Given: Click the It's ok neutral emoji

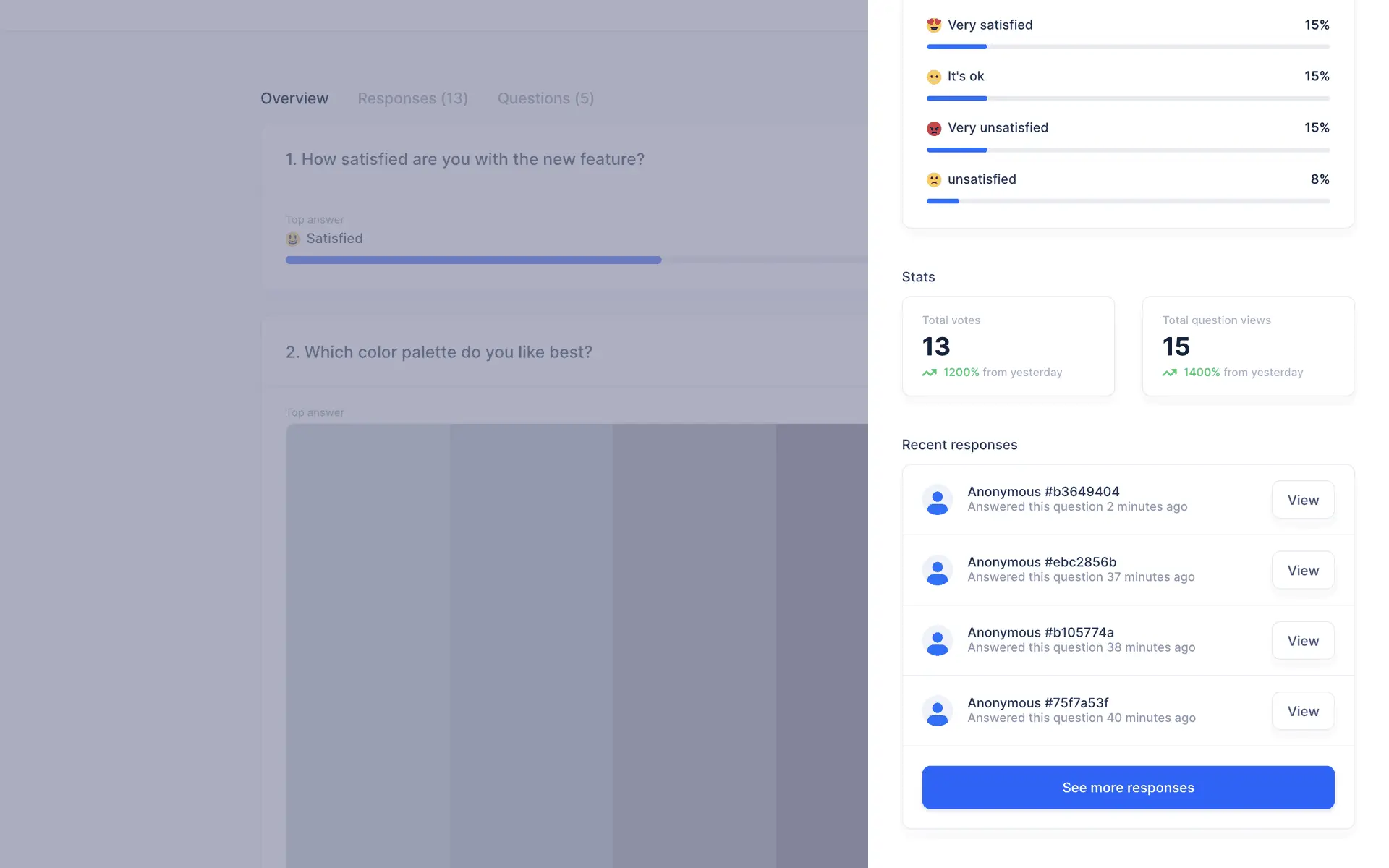Looking at the screenshot, I should 933,77.
